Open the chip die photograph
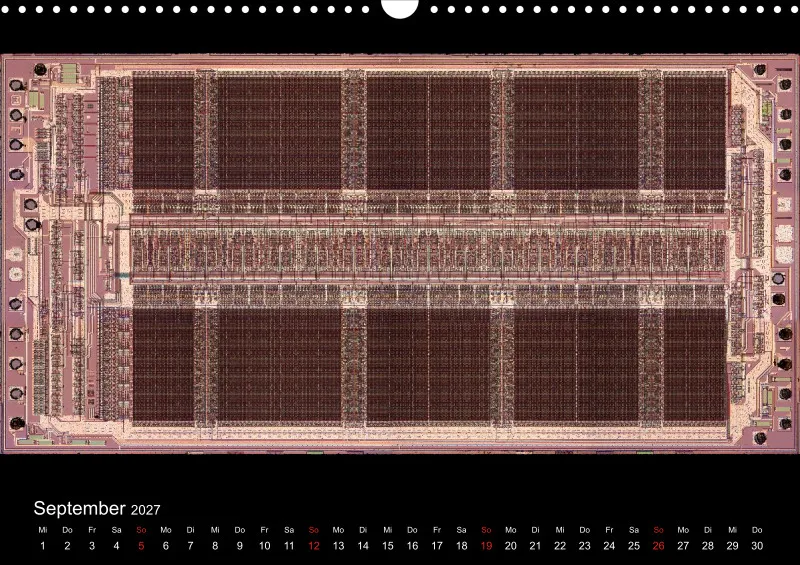The image size is (800, 565). (x=400, y=254)
